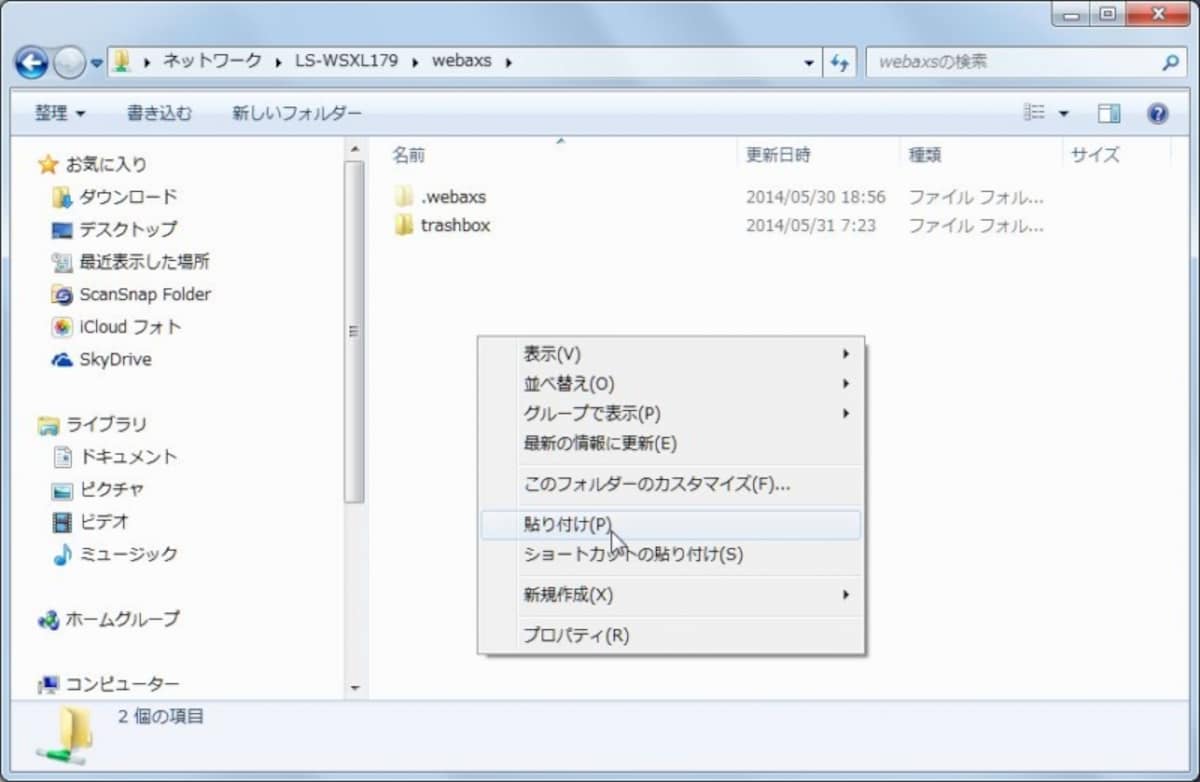Select the .webaxs folder
The height and width of the screenshot is (782, 1200).
coord(453,197)
